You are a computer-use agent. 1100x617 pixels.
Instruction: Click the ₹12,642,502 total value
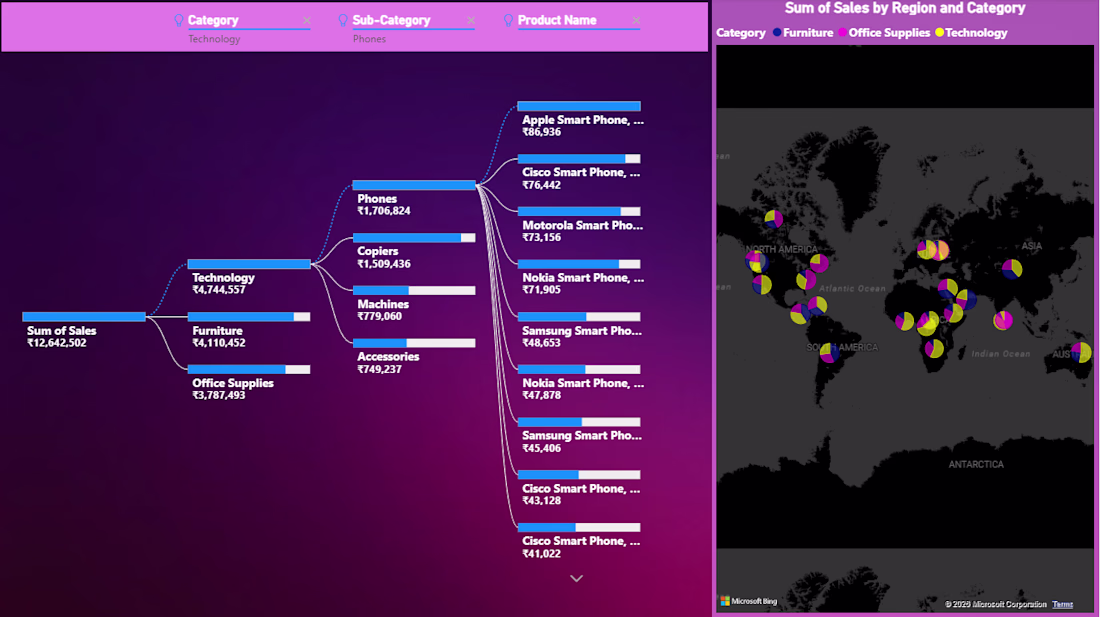click(x=57, y=343)
